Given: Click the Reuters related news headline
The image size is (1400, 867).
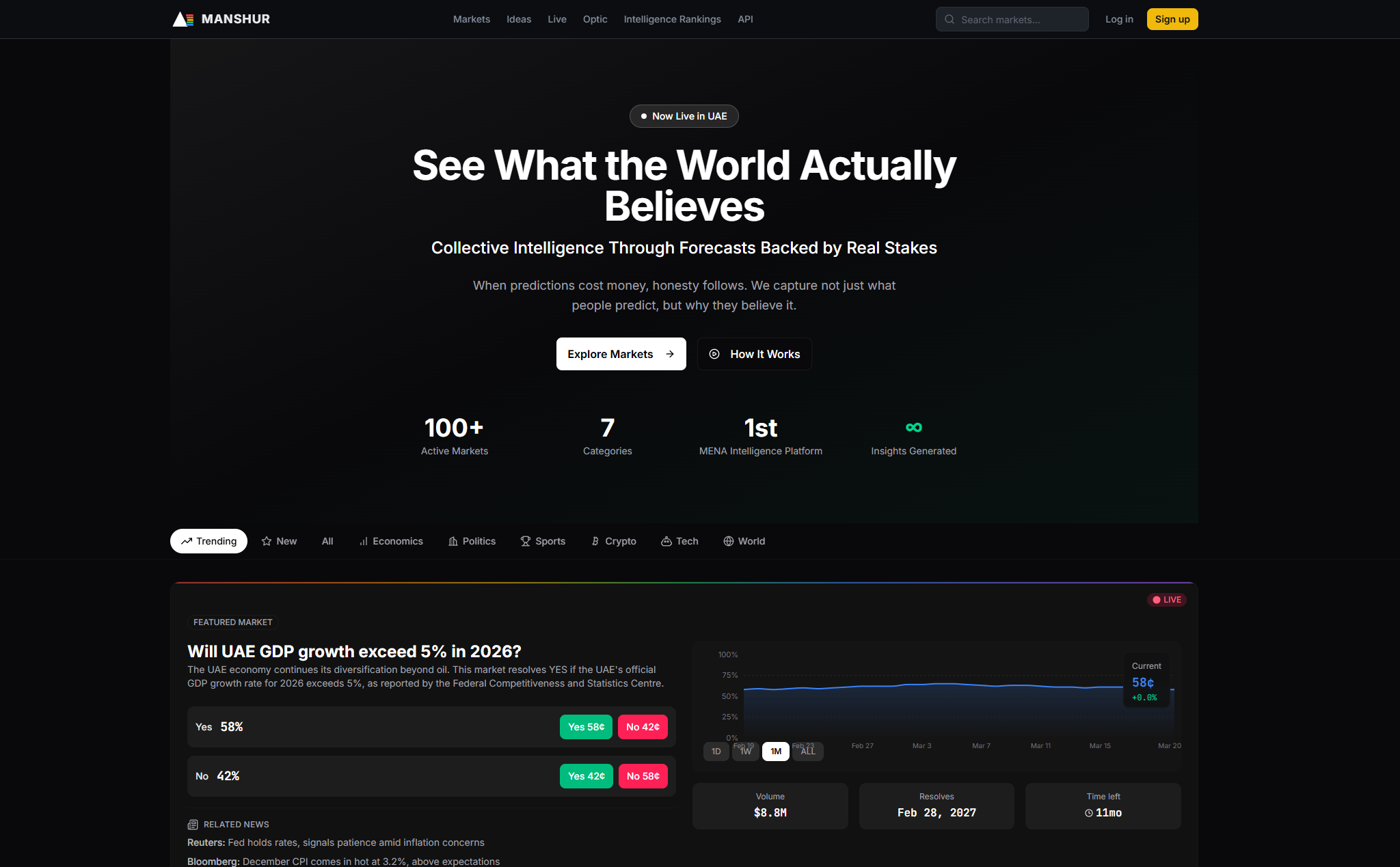Looking at the screenshot, I should tap(336, 842).
